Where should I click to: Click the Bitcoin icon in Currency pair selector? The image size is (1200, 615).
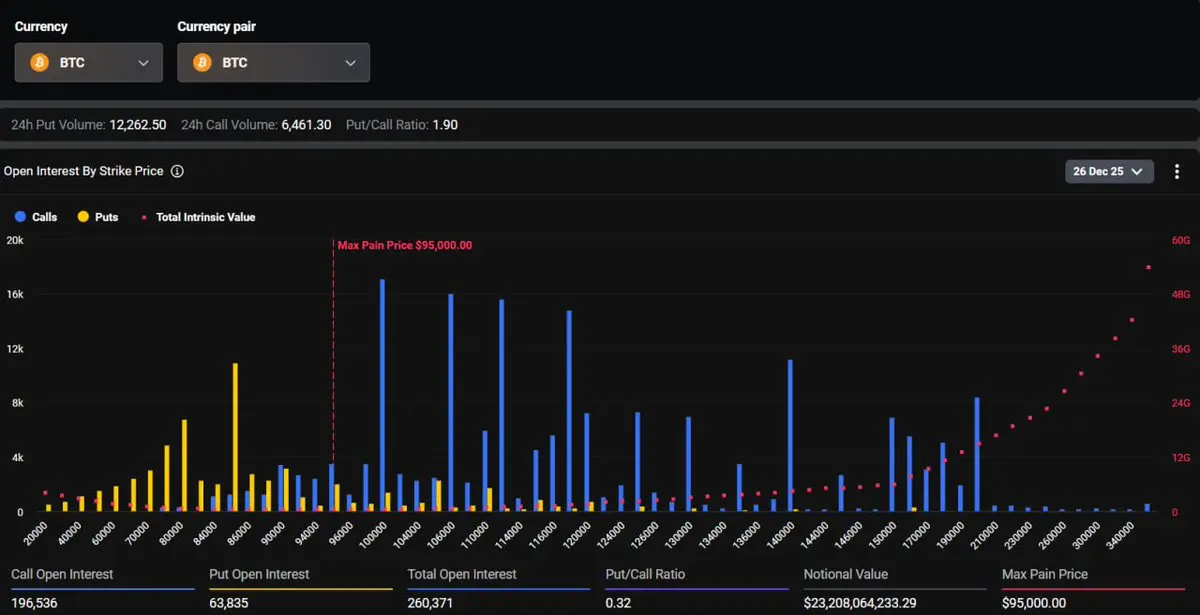202,62
